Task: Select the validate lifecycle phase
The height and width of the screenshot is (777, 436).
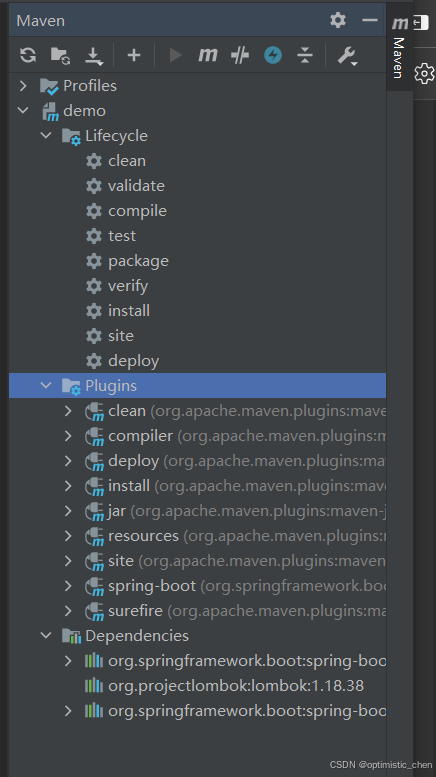Action: pos(136,186)
